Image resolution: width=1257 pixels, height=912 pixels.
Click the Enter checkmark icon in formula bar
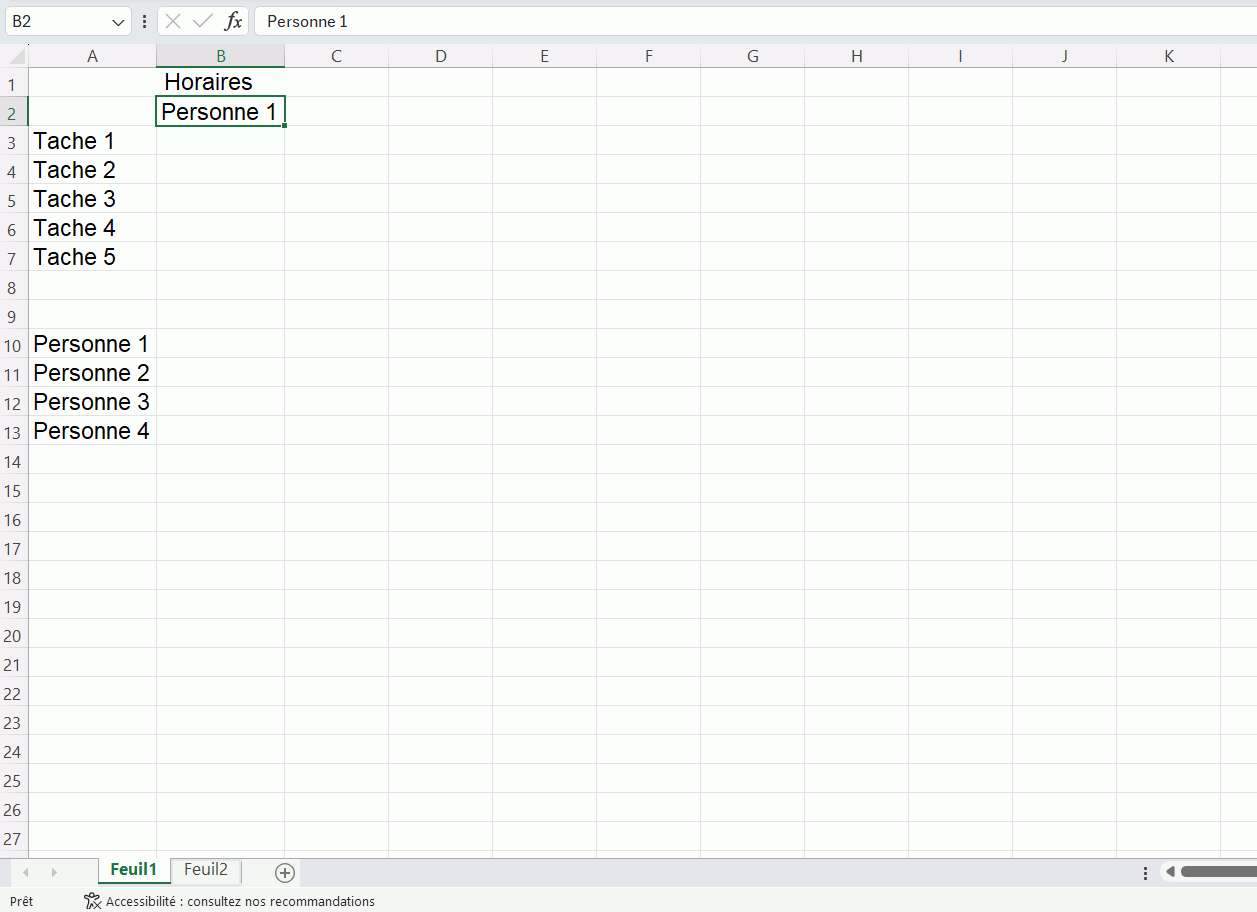tap(203, 21)
